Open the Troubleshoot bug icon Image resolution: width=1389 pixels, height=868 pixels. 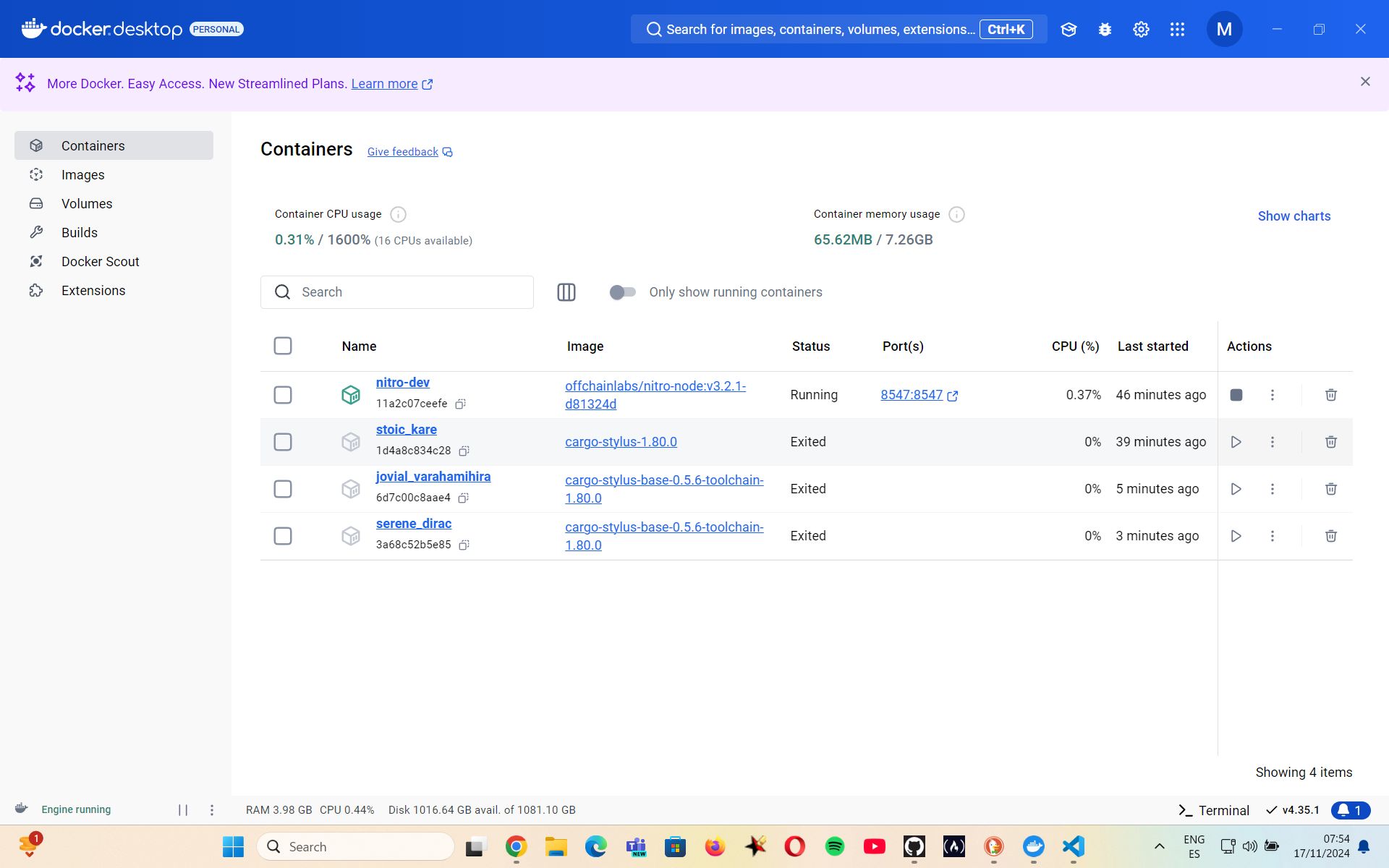point(1105,30)
